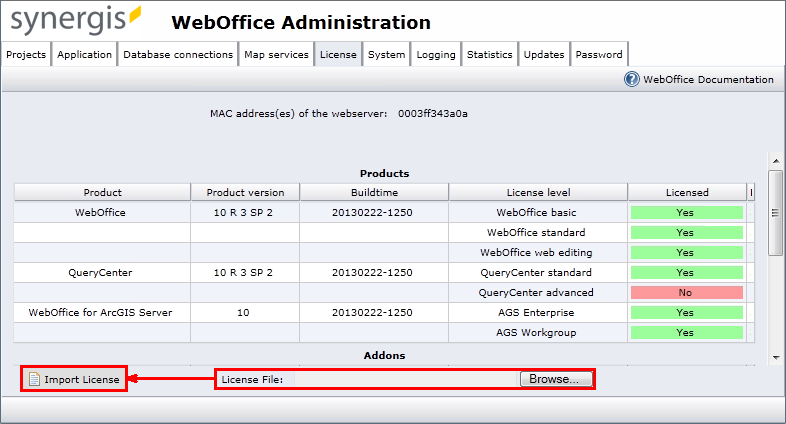Image resolution: width=786 pixels, height=424 pixels.
Task: Open the WebOffice Documentation link
Action: pos(708,79)
